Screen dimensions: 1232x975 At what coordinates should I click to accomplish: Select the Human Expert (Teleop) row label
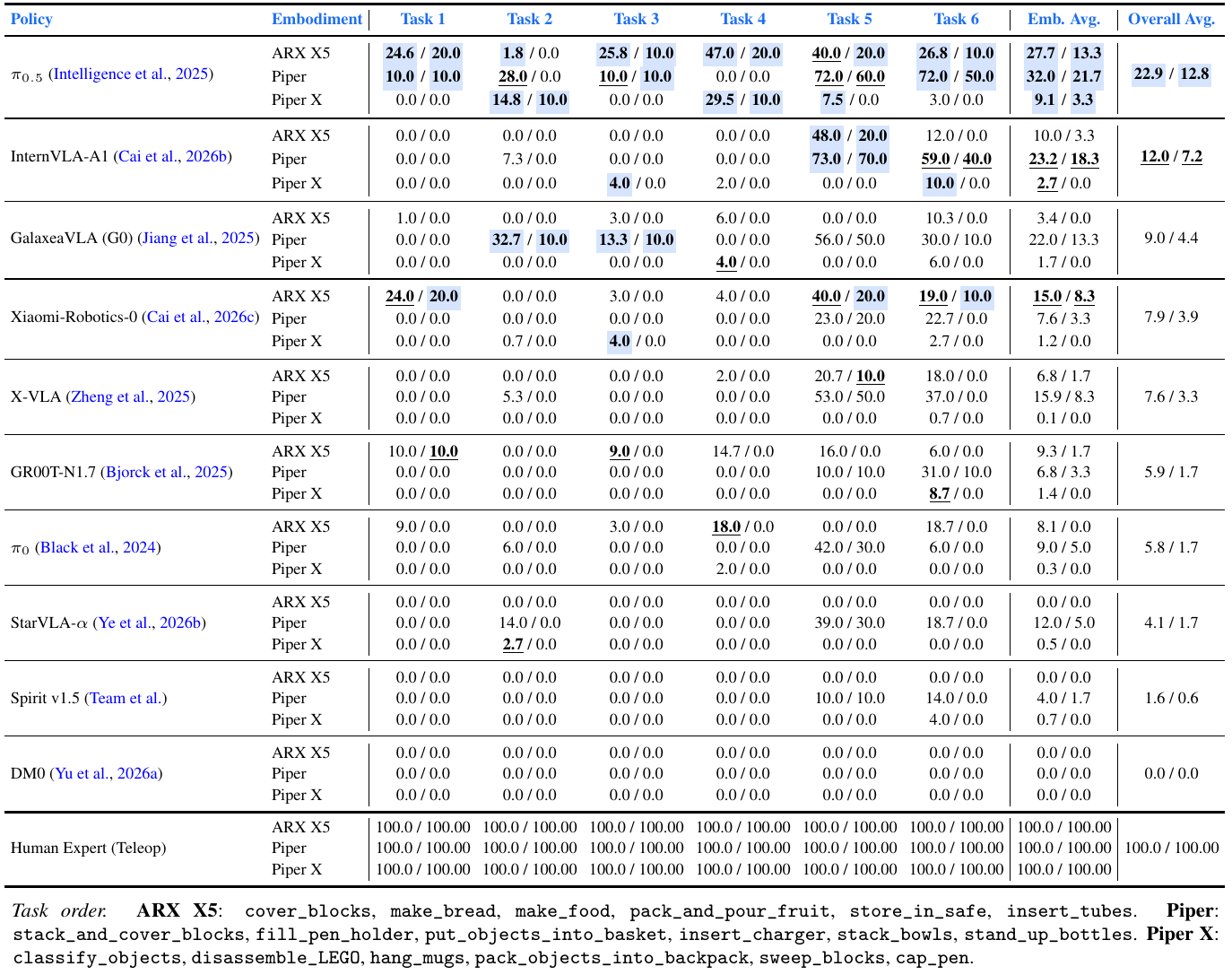pos(88,848)
